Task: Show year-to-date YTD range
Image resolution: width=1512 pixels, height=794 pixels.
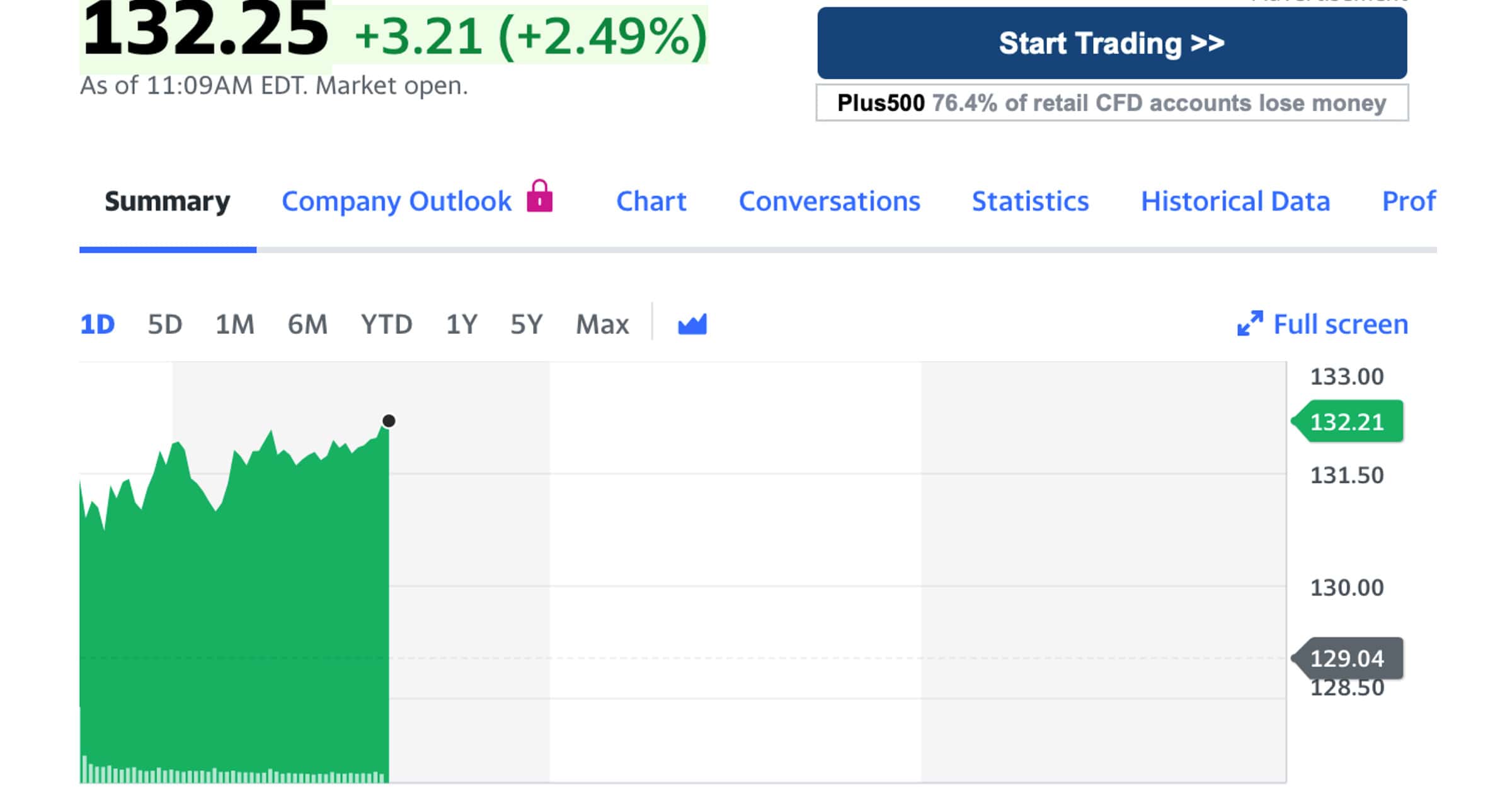Action: coord(386,325)
